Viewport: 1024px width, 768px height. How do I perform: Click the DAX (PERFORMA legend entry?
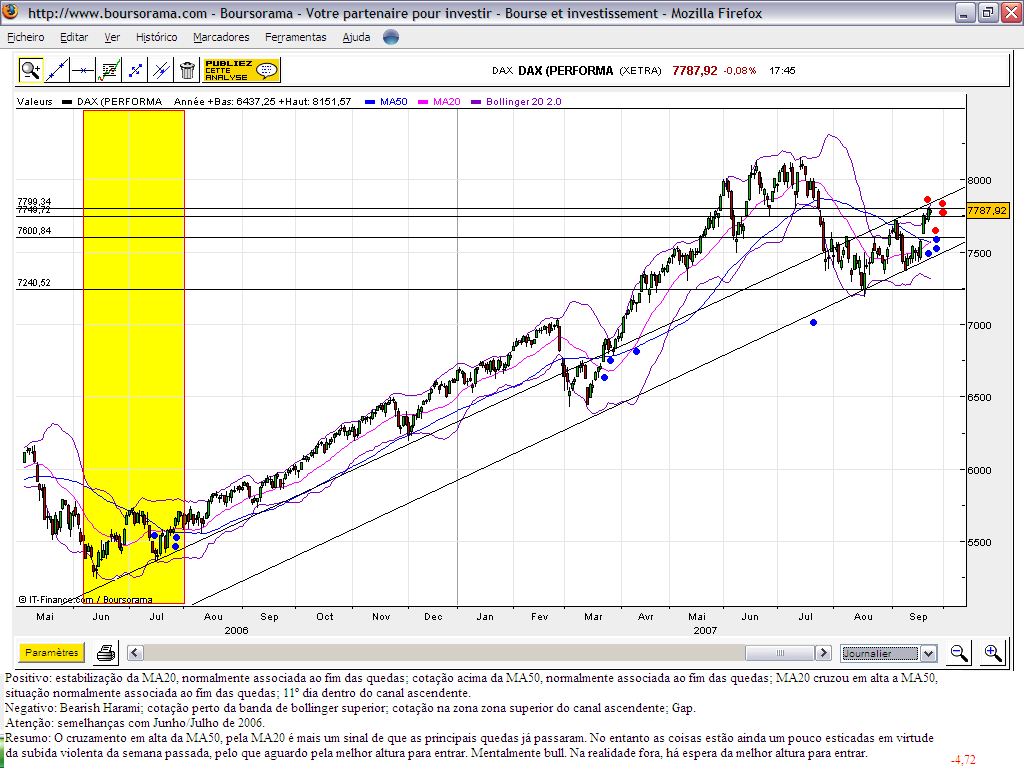[x=120, y=102]
